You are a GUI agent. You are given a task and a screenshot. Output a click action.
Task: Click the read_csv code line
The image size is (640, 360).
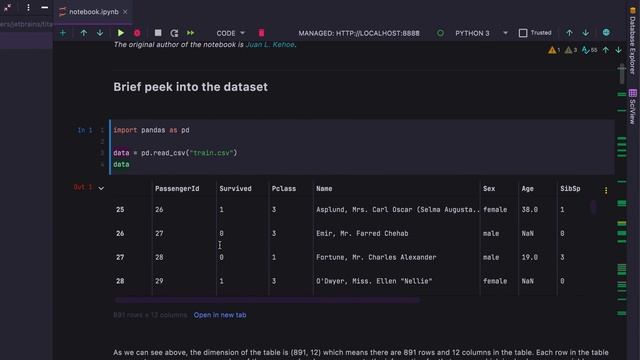point(175,153)
